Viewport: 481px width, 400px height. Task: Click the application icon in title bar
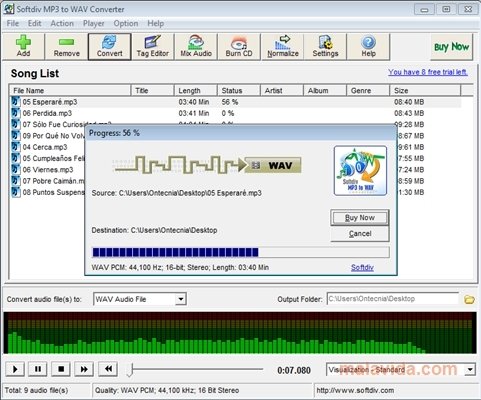[8, 9]
